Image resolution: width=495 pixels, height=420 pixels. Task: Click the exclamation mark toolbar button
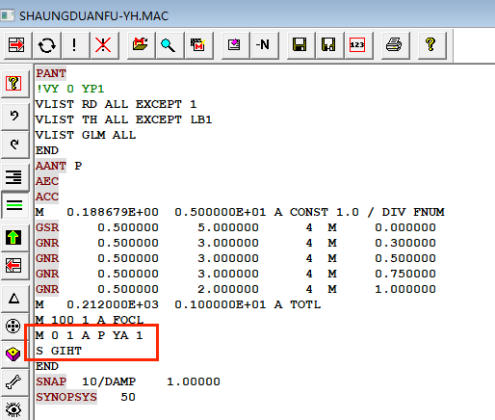point(74,45)
